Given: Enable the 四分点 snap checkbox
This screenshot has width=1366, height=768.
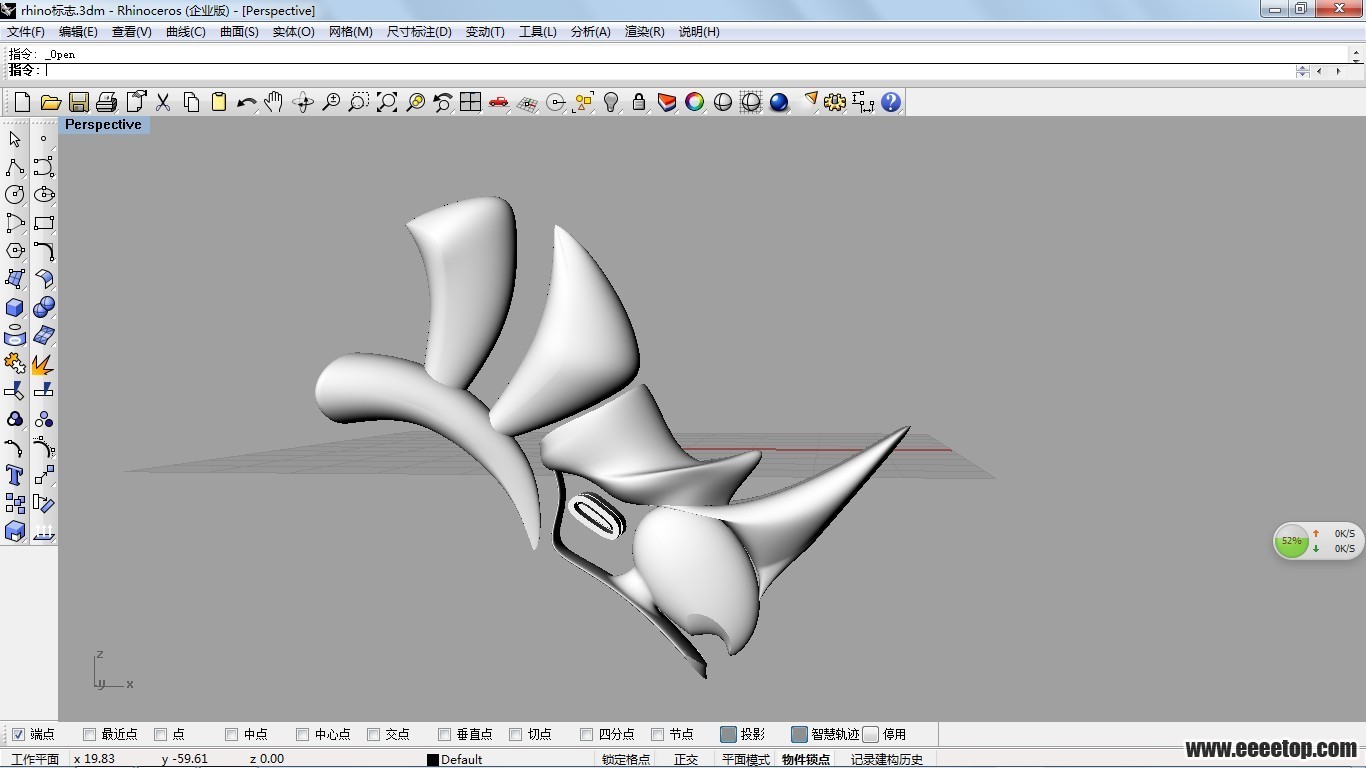Looking at the screenshot, I should click(x=586, y=734).
